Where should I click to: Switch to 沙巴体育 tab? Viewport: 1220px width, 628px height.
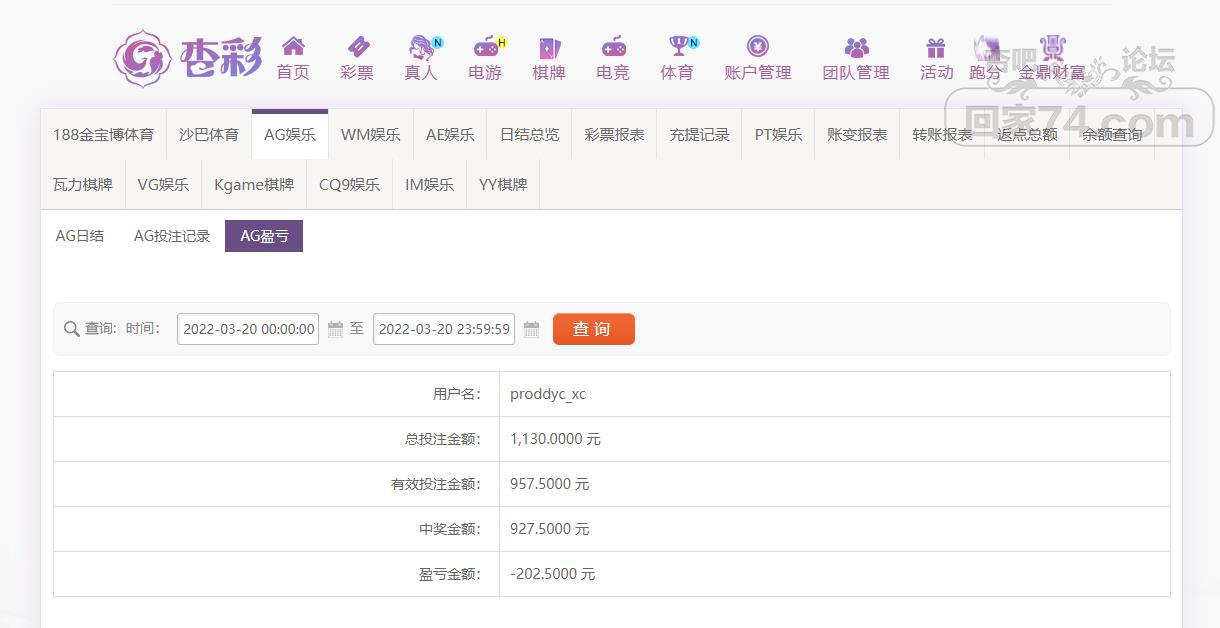[209, 134]
